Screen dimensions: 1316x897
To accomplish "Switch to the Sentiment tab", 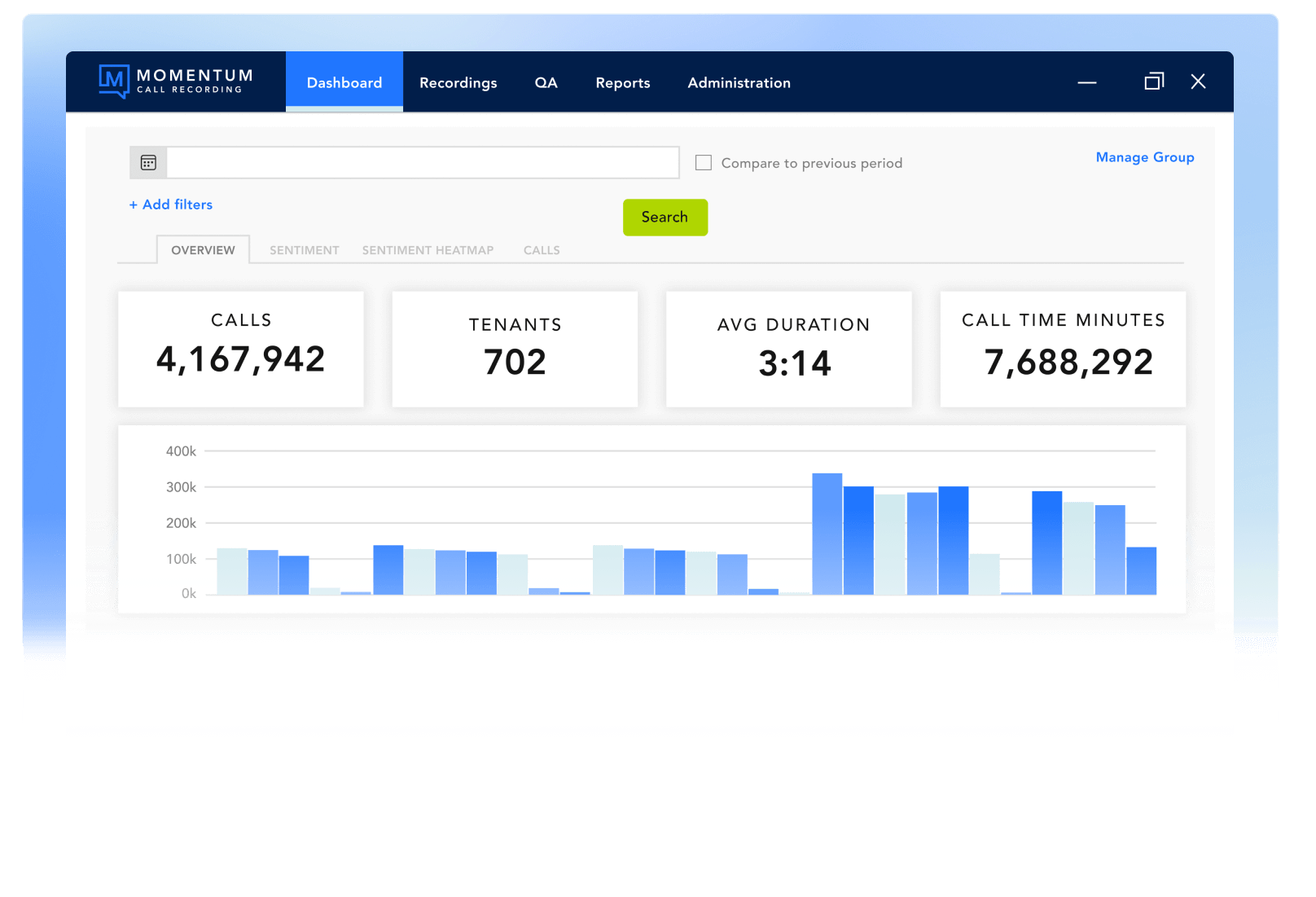I will coord(304,250).
